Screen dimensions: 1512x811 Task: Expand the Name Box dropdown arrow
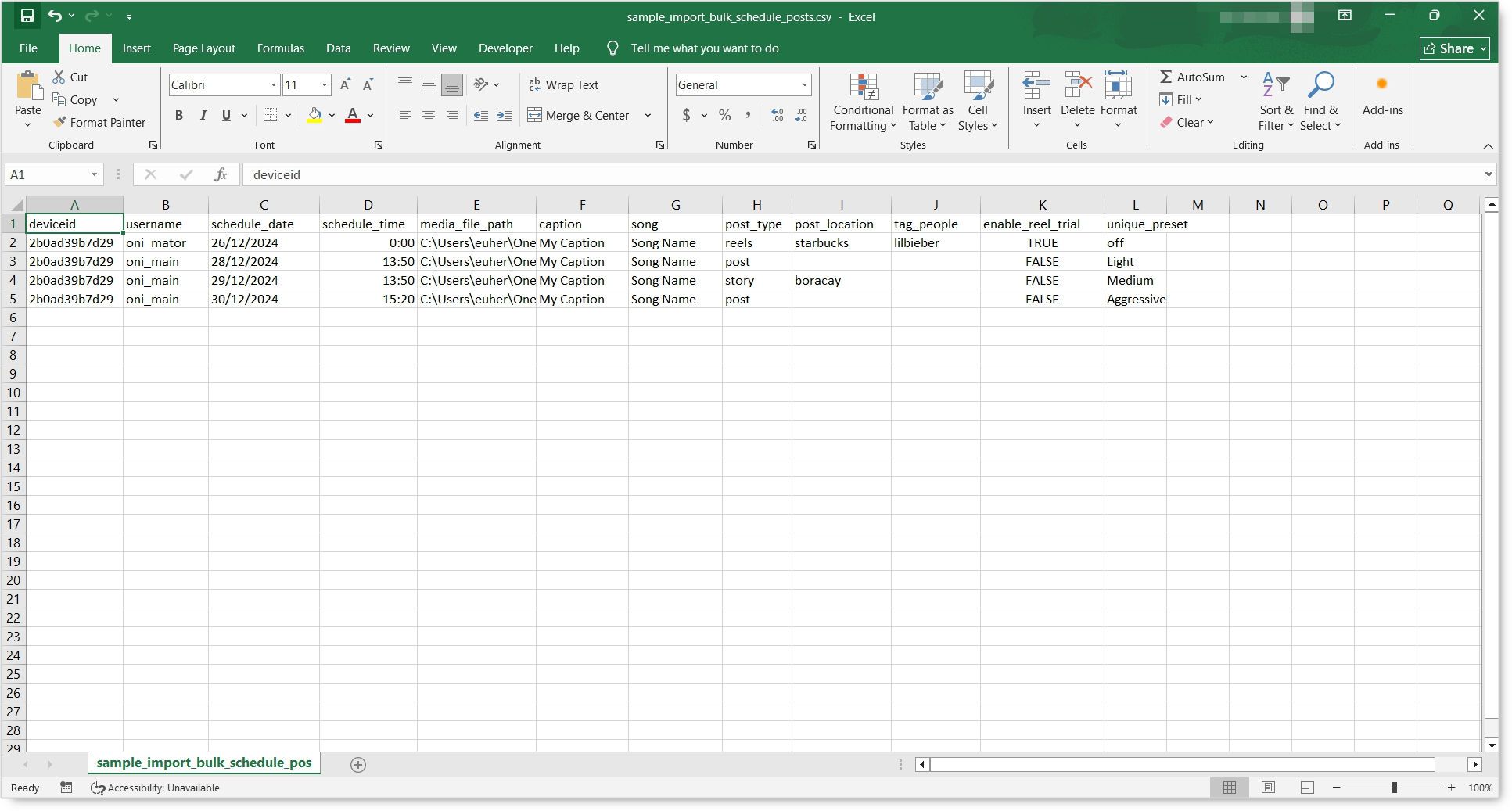94,174
